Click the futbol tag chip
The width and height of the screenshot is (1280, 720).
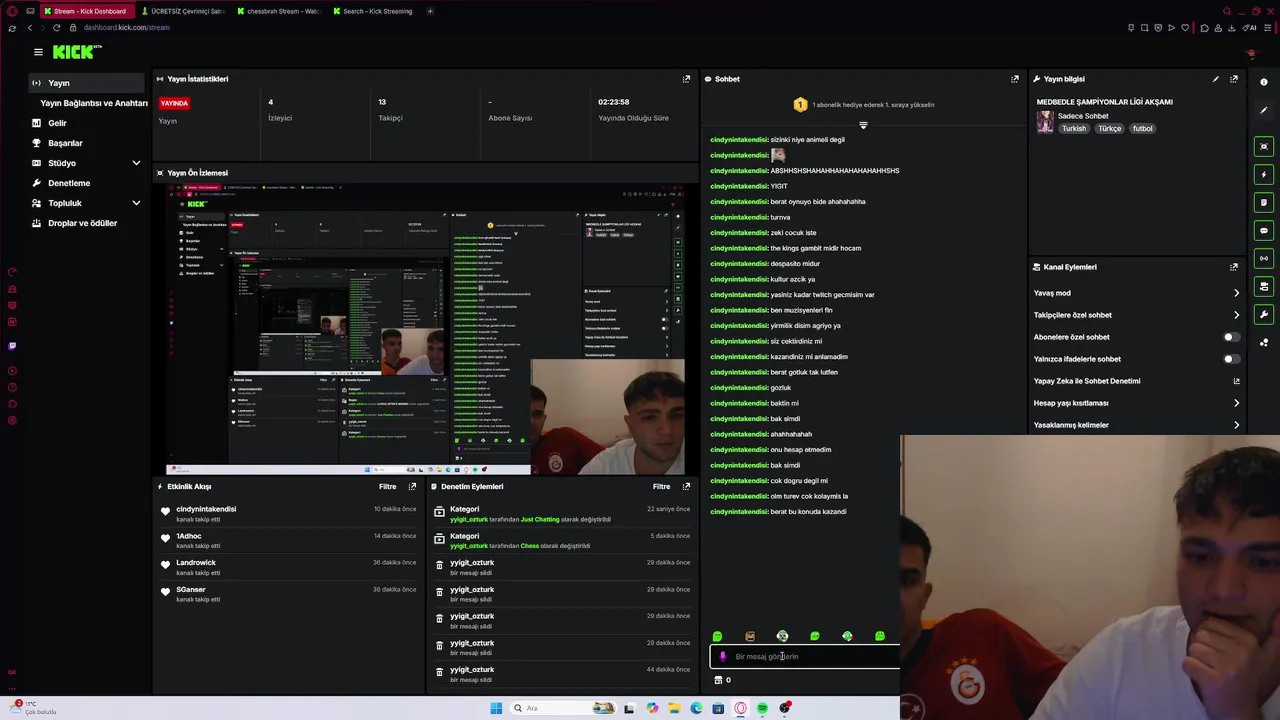1142,129
